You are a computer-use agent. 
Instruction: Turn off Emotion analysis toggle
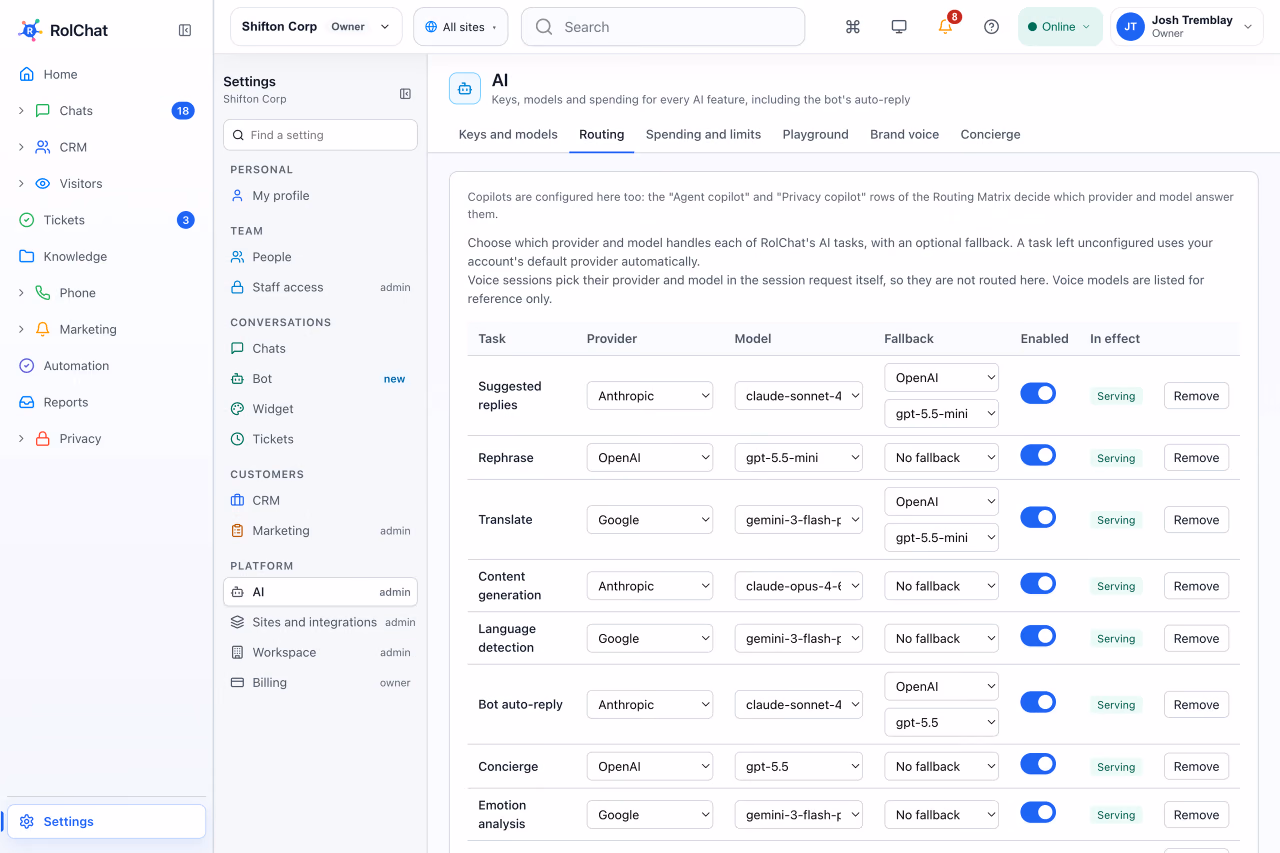click(1038, 813)
